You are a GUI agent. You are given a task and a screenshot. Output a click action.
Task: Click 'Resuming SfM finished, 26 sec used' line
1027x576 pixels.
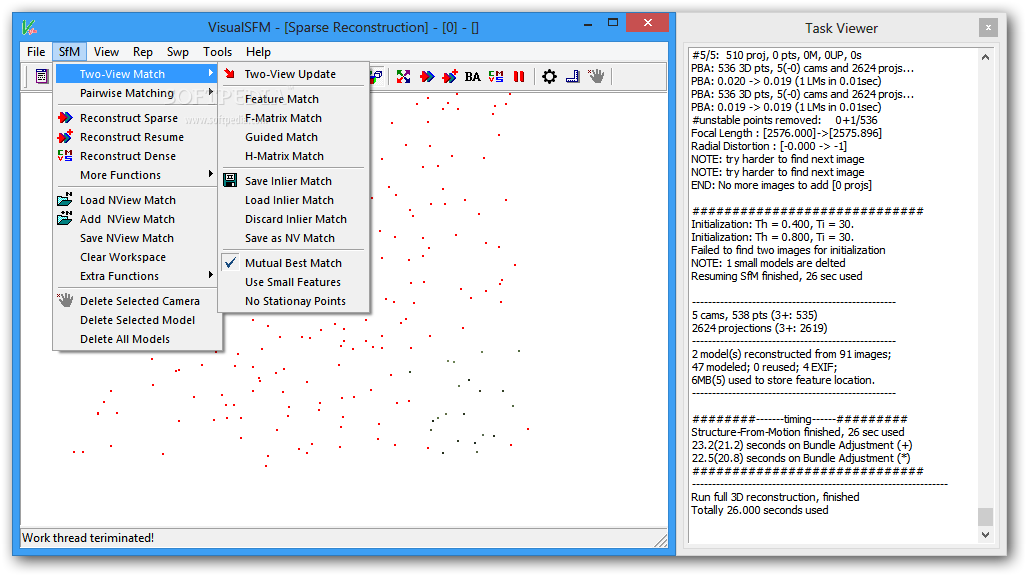tap(777, 276)
